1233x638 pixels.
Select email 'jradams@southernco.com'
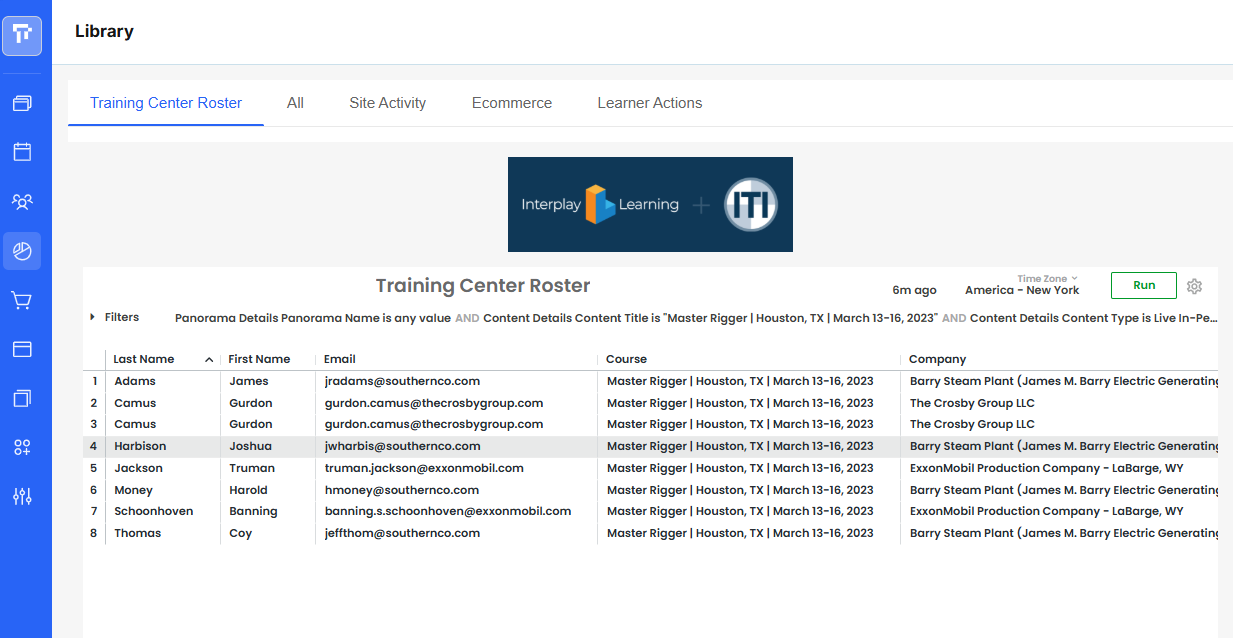click(x=403, y=381)
